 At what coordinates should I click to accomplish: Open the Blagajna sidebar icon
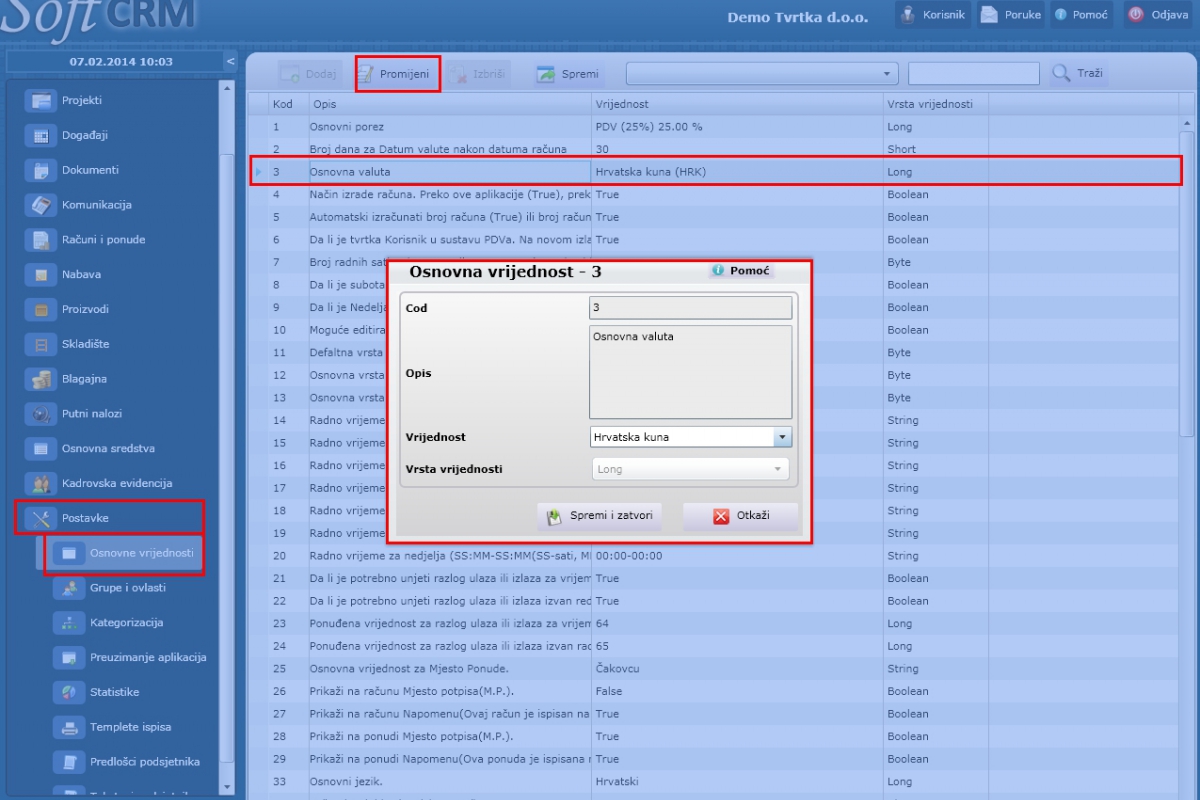click(41, 379)
